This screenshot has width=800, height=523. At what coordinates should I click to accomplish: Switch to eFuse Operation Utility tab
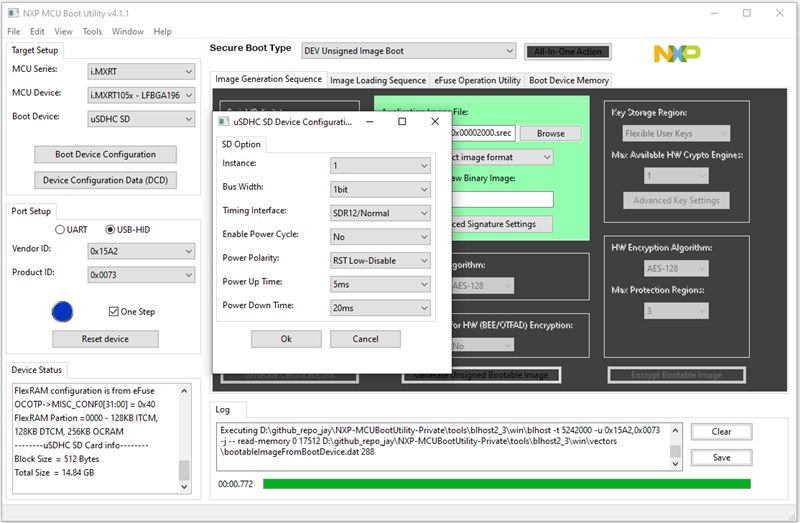point(477,80)
